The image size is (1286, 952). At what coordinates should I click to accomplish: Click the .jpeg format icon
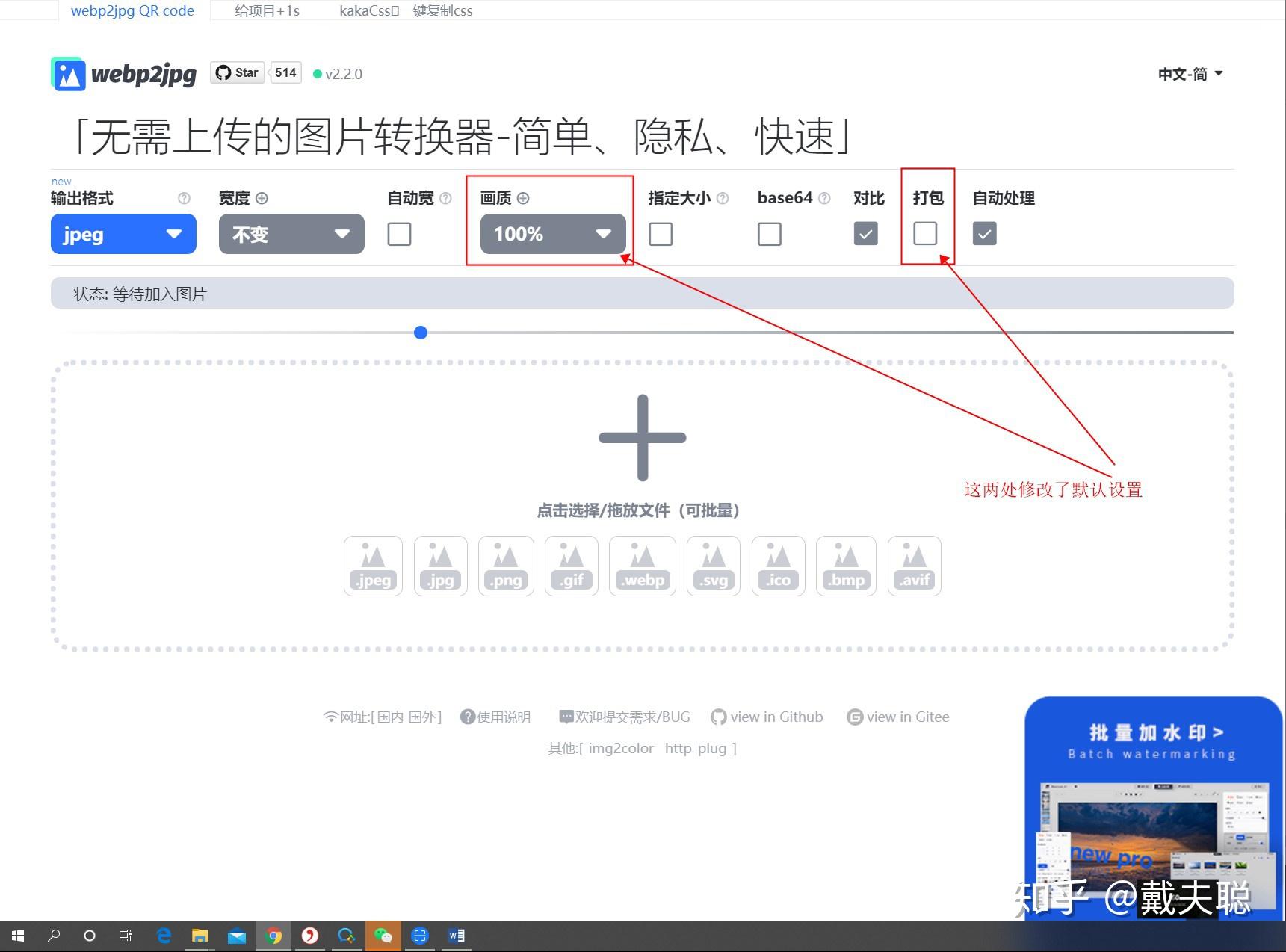coord(373,566)
